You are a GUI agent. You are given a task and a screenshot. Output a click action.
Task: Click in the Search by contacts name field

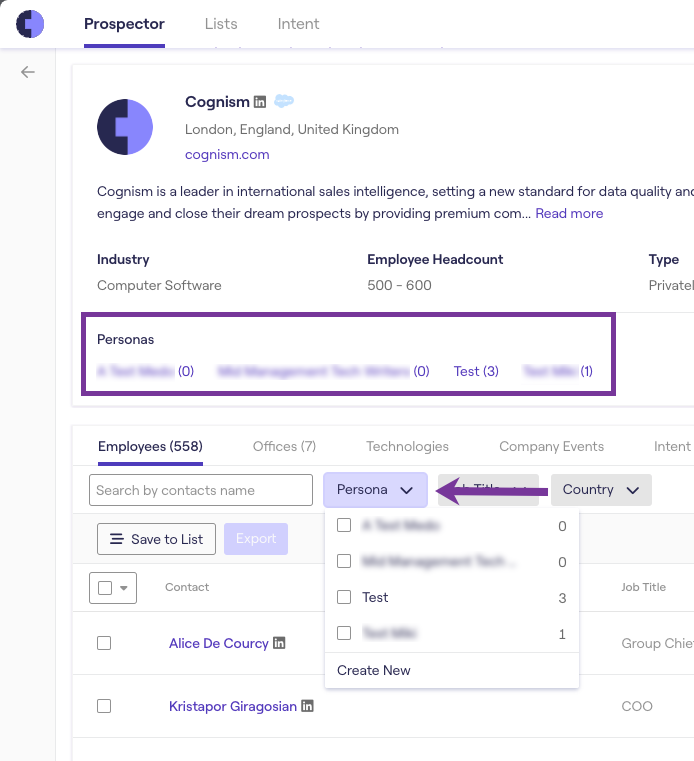pyautogui.click(x=201, y=490)
